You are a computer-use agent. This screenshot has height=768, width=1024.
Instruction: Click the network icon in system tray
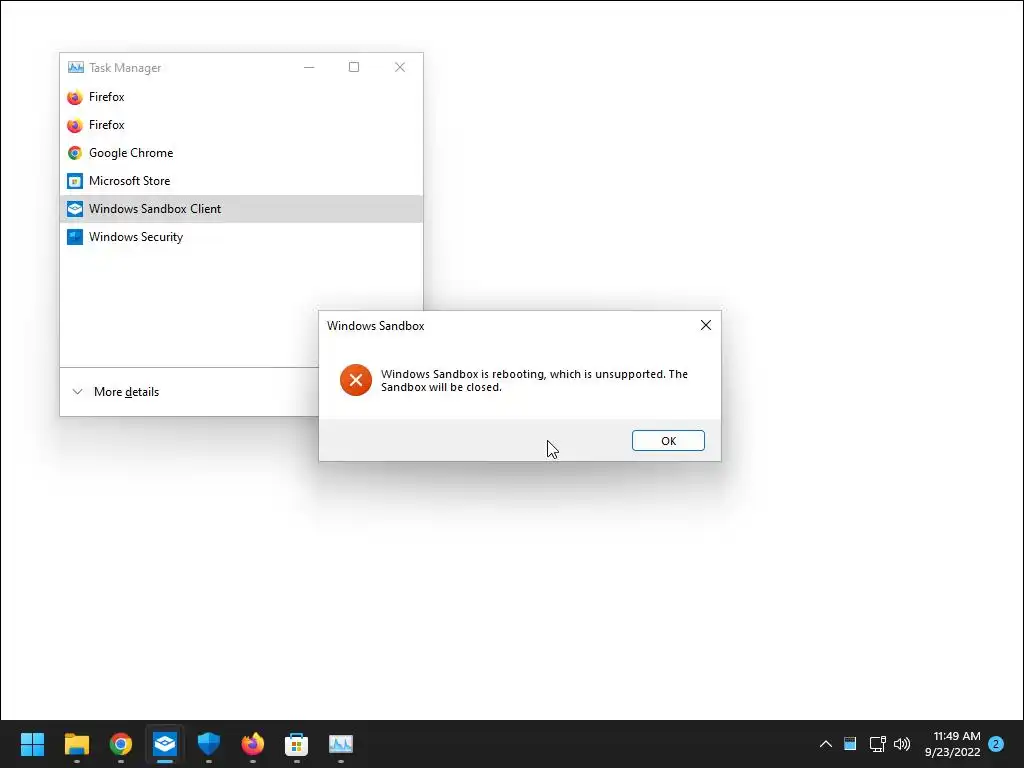click(877, 744)
